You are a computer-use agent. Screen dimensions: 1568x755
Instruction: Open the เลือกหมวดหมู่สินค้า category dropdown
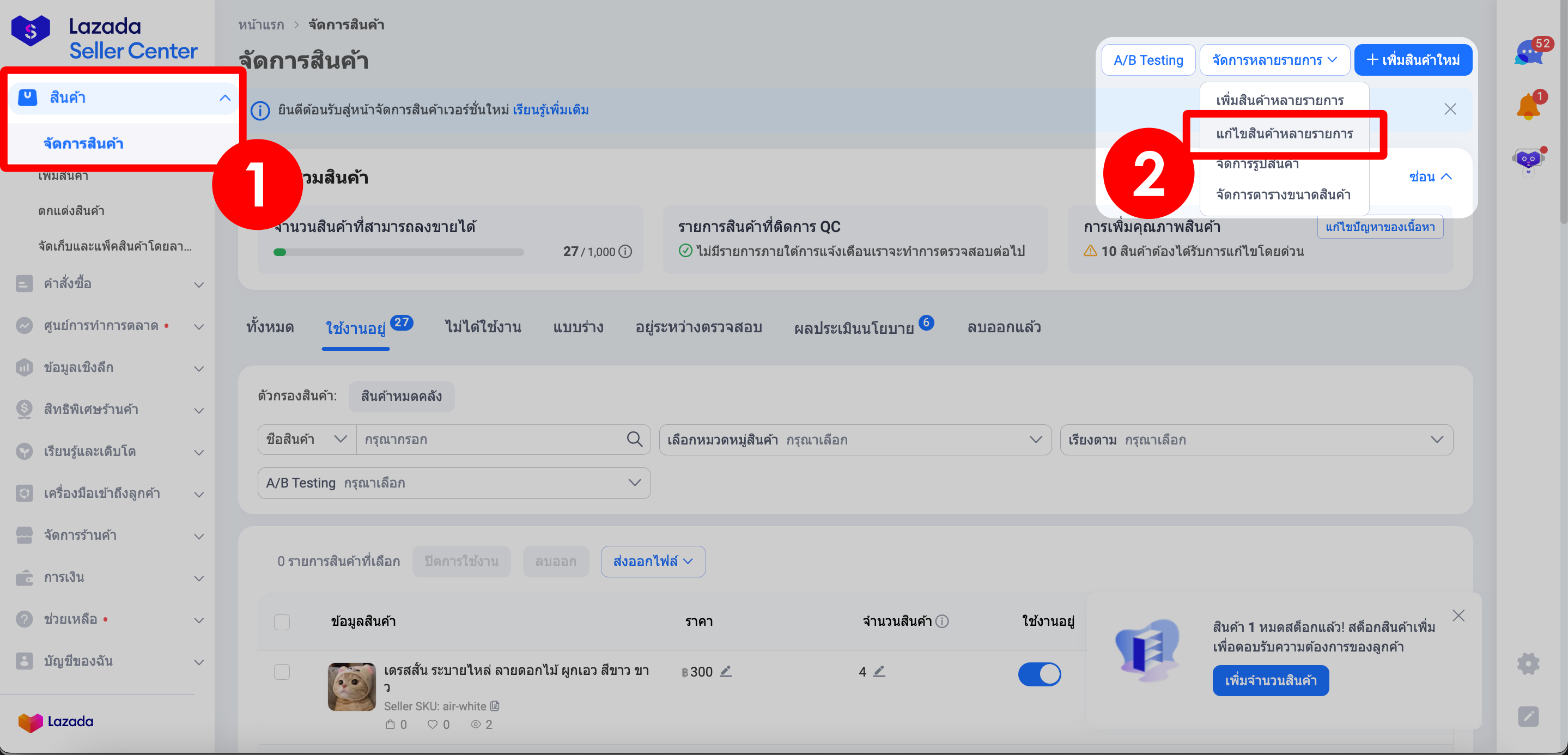pos(855,440)
